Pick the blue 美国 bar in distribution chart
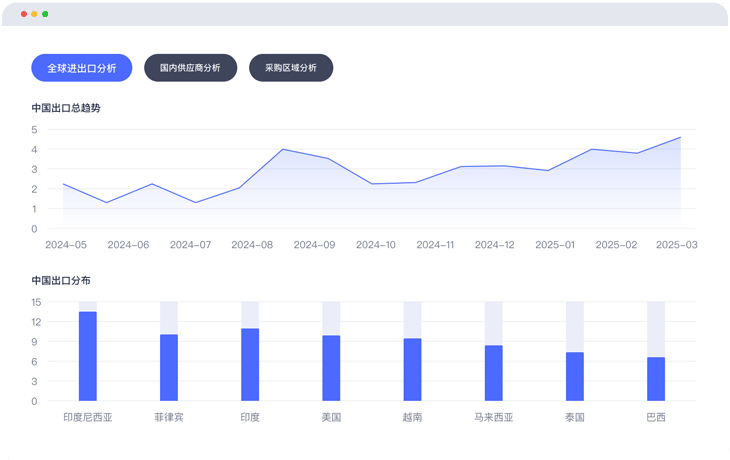 pos(331,368)
